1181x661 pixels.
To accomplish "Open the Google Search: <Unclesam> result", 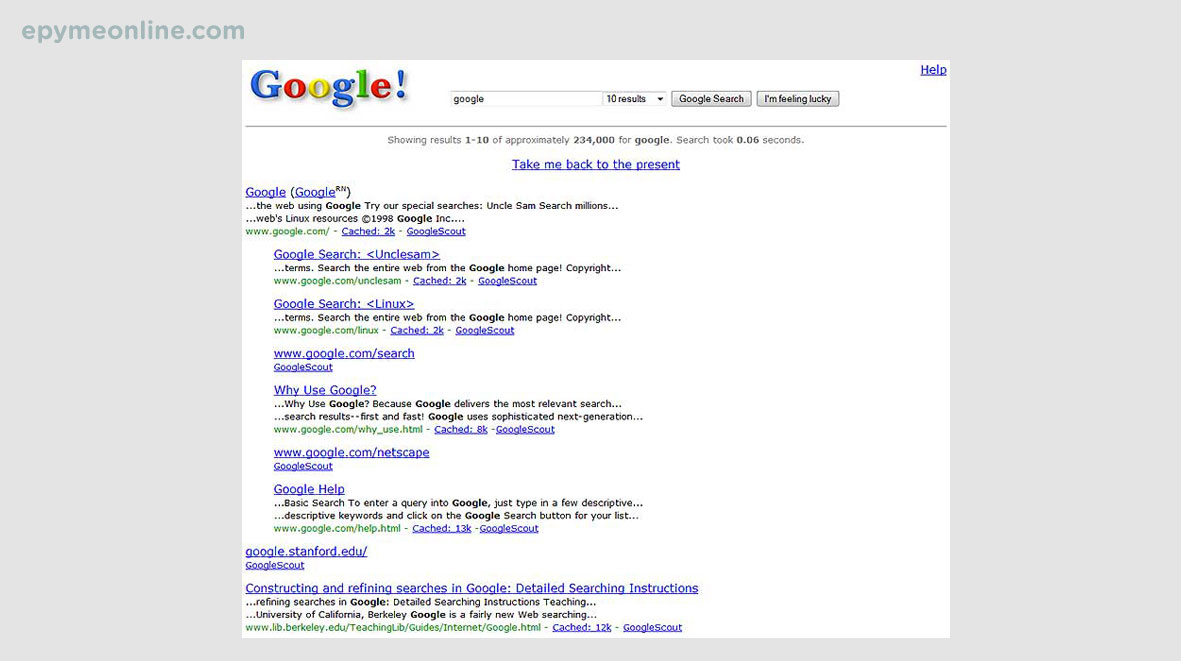I will 356,254.
